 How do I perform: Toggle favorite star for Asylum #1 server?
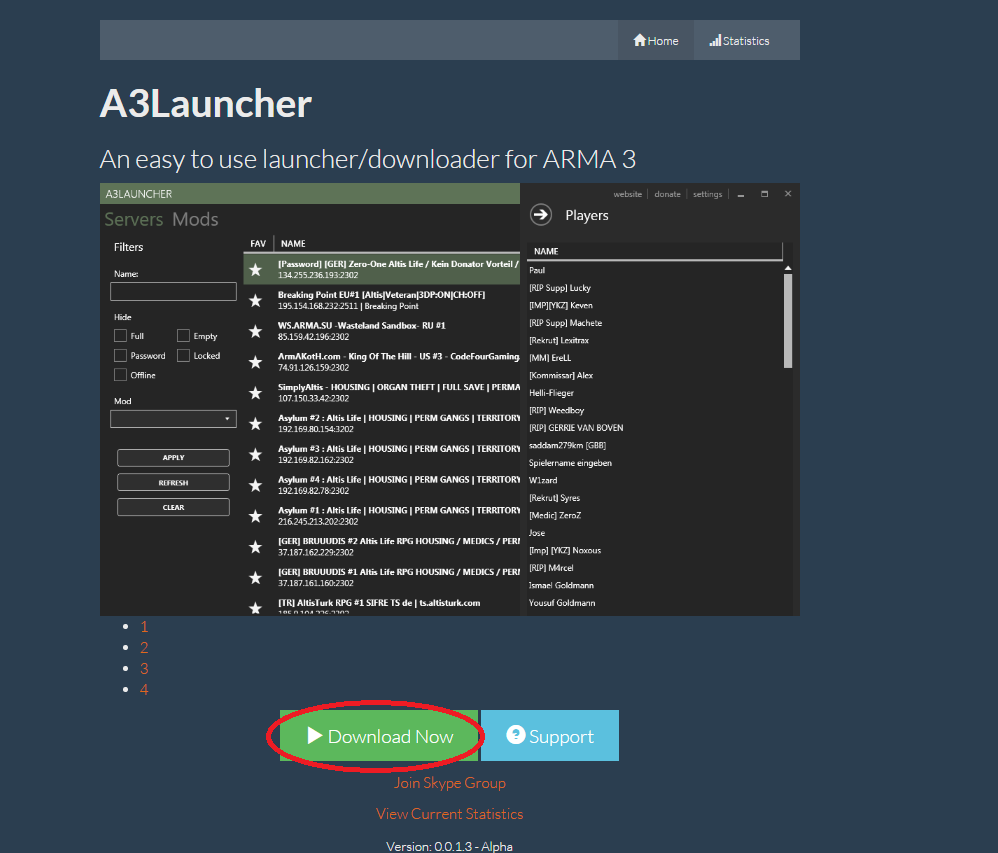[256, 516]
